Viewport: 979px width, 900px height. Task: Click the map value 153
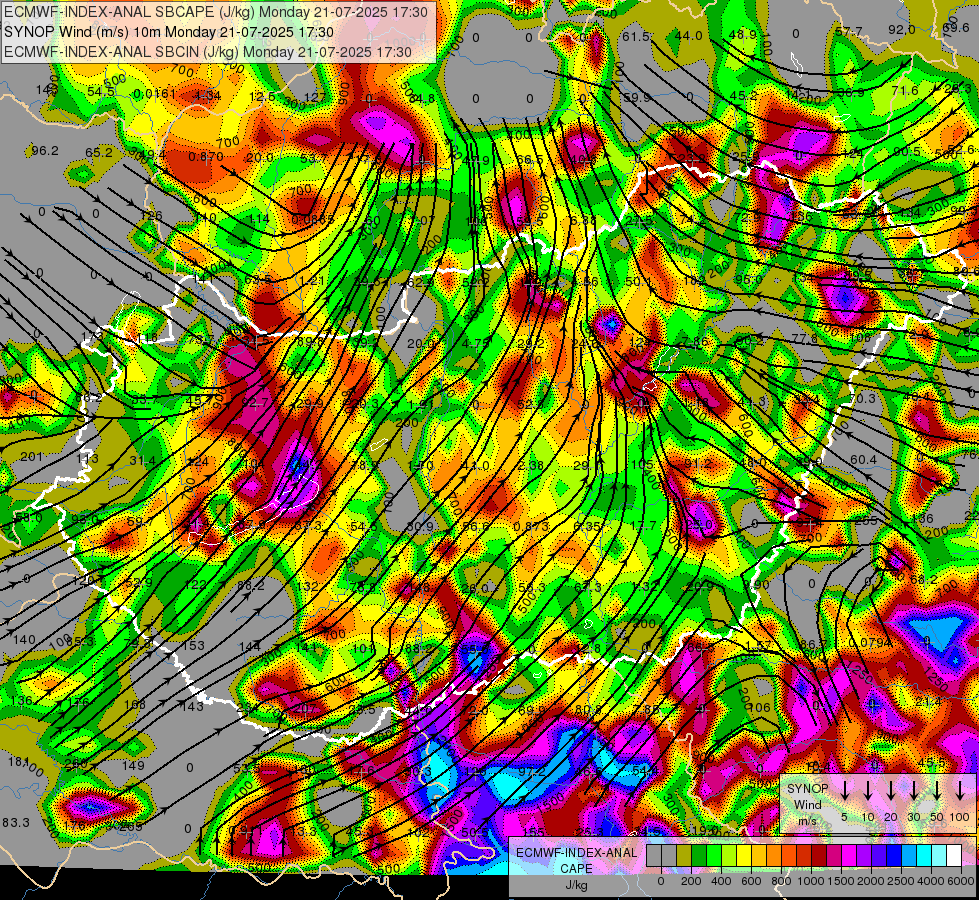194,645
